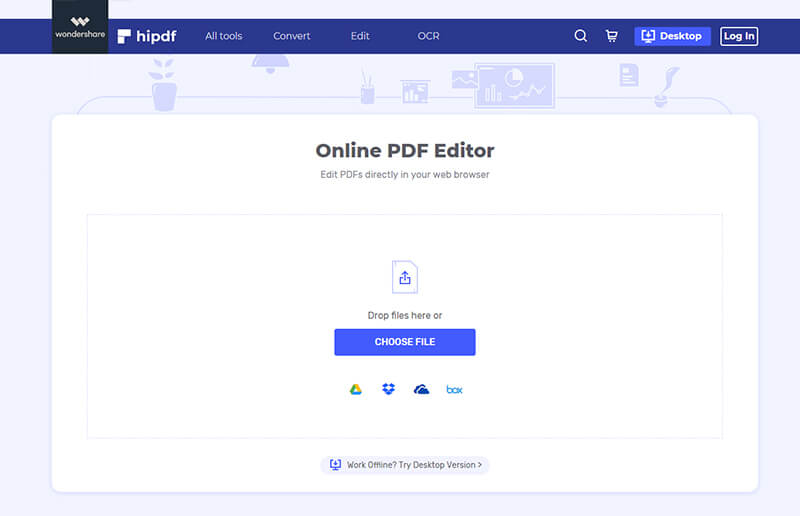Click the Online PDF Editor heading
The height and width of the screenshot is (516, 800).
tap(405, 151)
